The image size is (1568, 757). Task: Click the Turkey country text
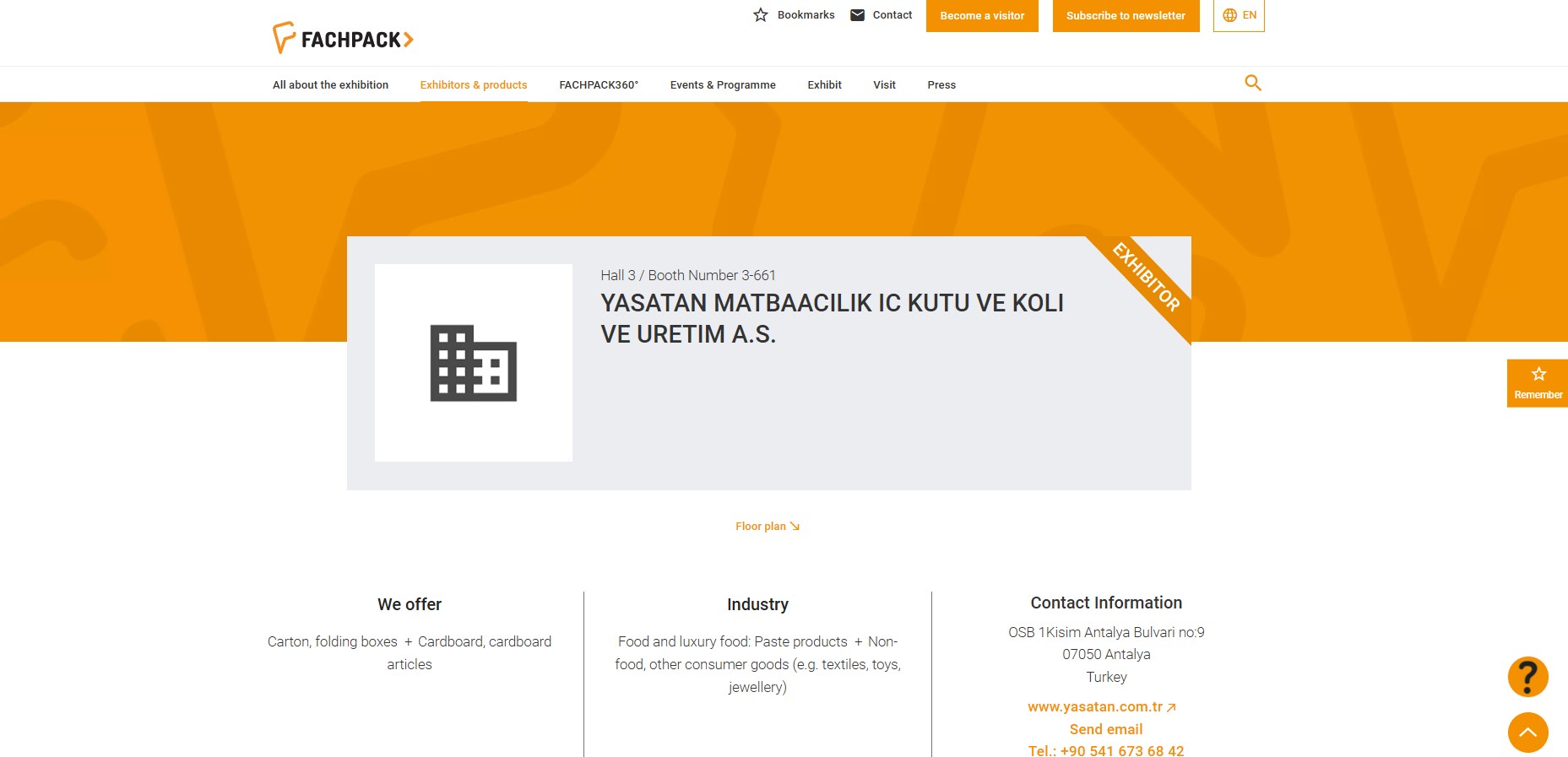click(x=1106, y=677)
